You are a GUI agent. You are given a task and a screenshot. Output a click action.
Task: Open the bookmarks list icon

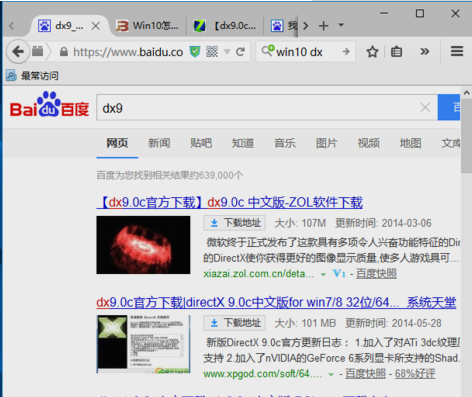[x=396, y=52]
